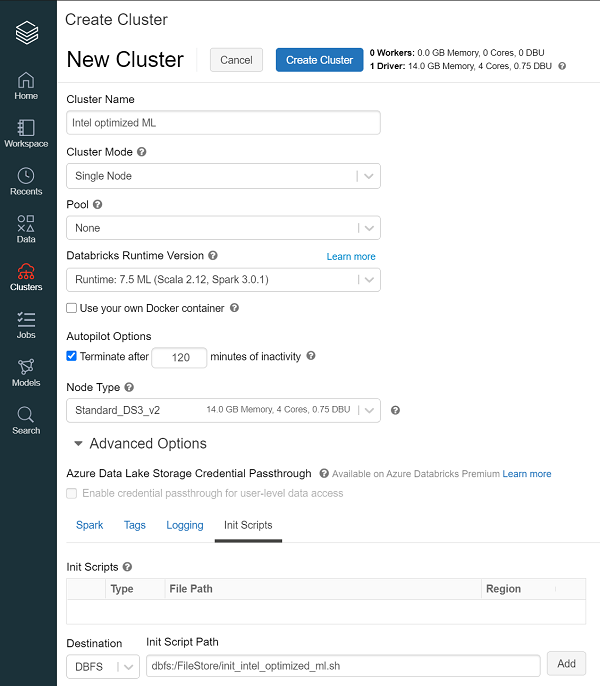Click the Create Cluster button
600x686 pixels.
[x=319, y=60]
